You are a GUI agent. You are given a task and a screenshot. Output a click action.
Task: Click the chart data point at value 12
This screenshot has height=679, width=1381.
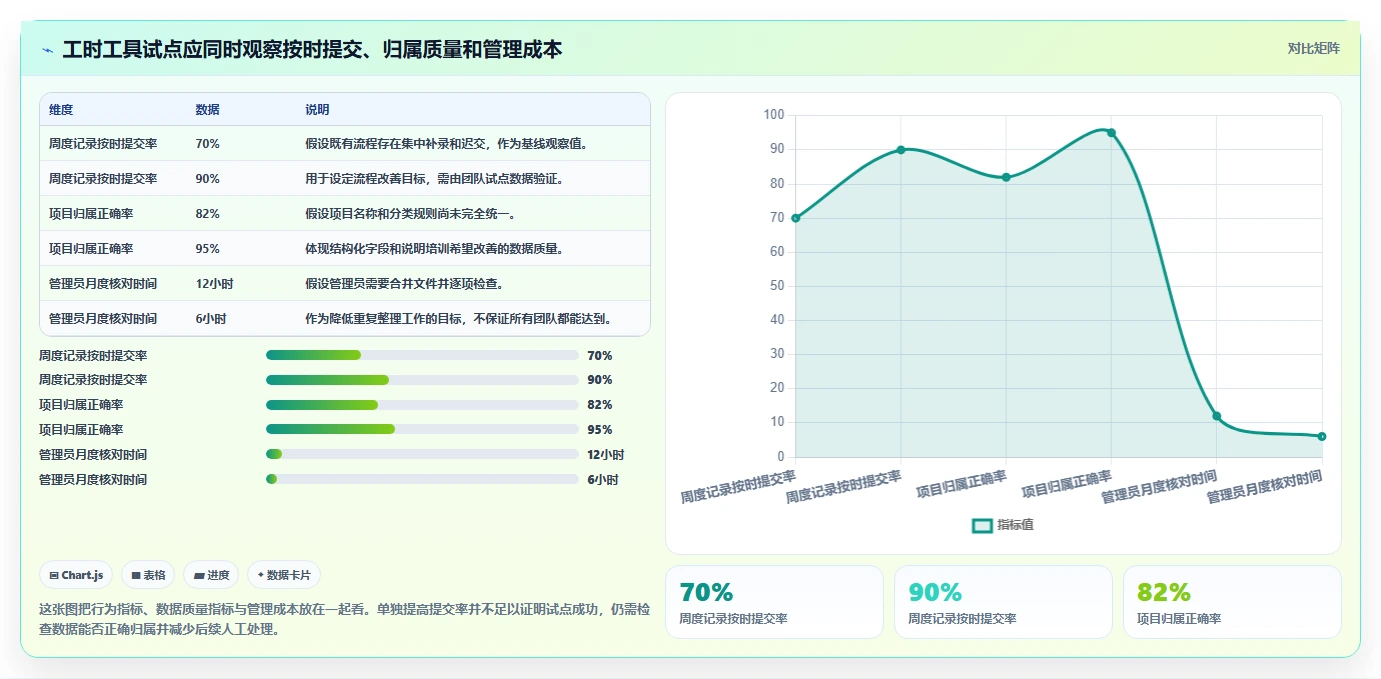(1217, 416)
